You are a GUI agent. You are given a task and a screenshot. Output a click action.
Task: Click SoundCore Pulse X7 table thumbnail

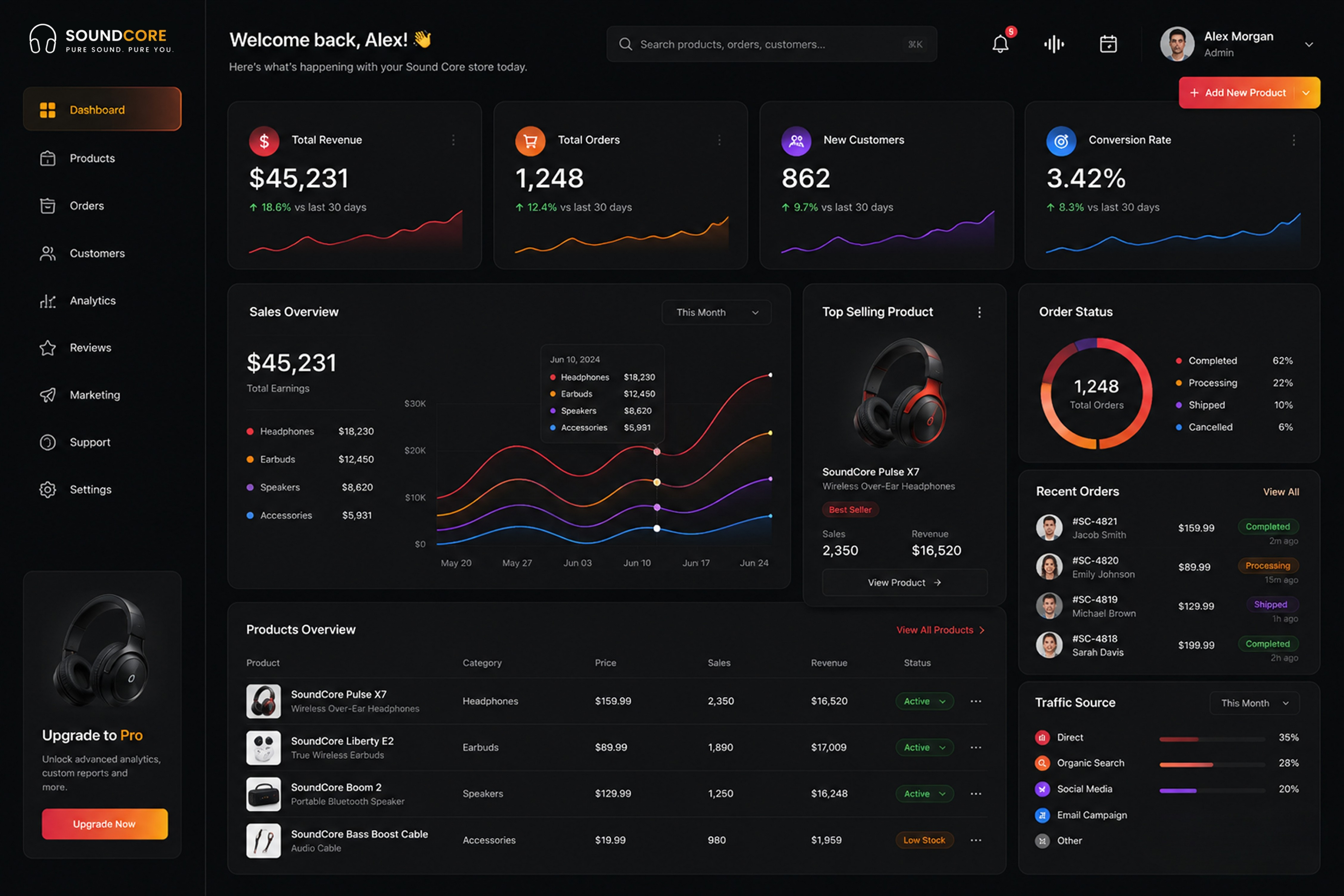(263, 701)
